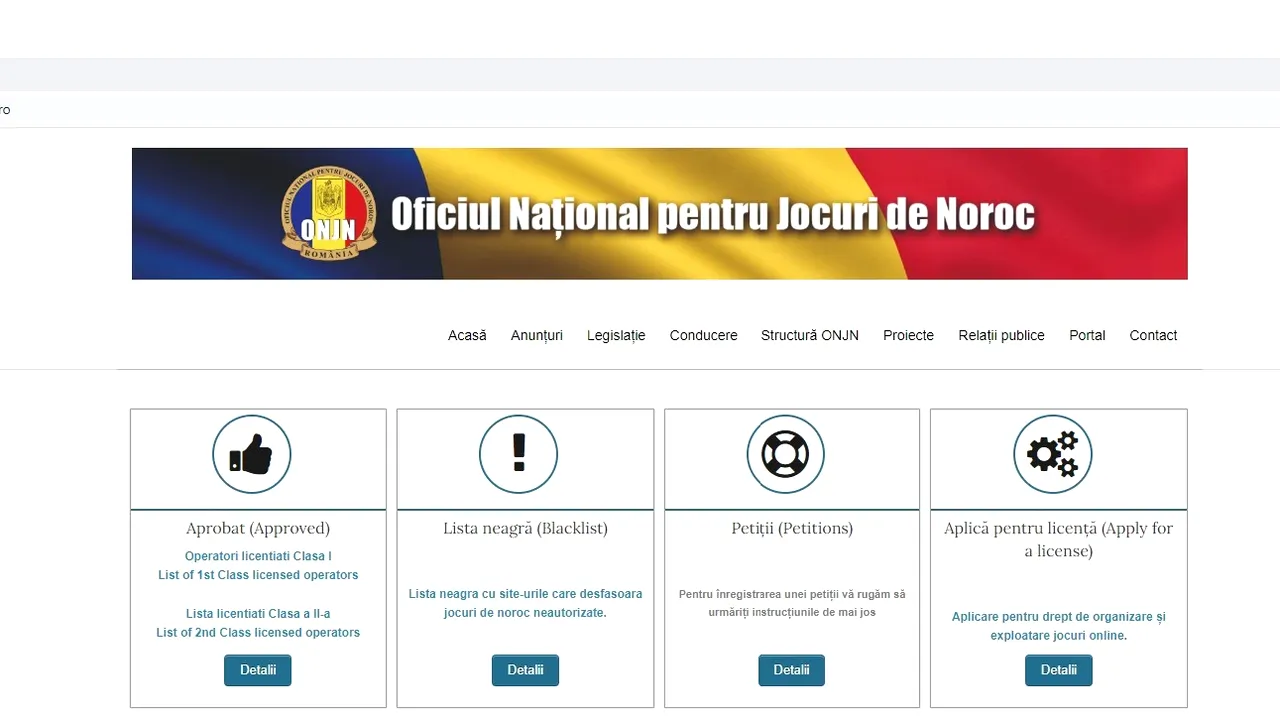Click Detalii button under Lista neagră (Blacklist)
The height and width of the screenshot is (720, 1280).
[x=525, y=670]
